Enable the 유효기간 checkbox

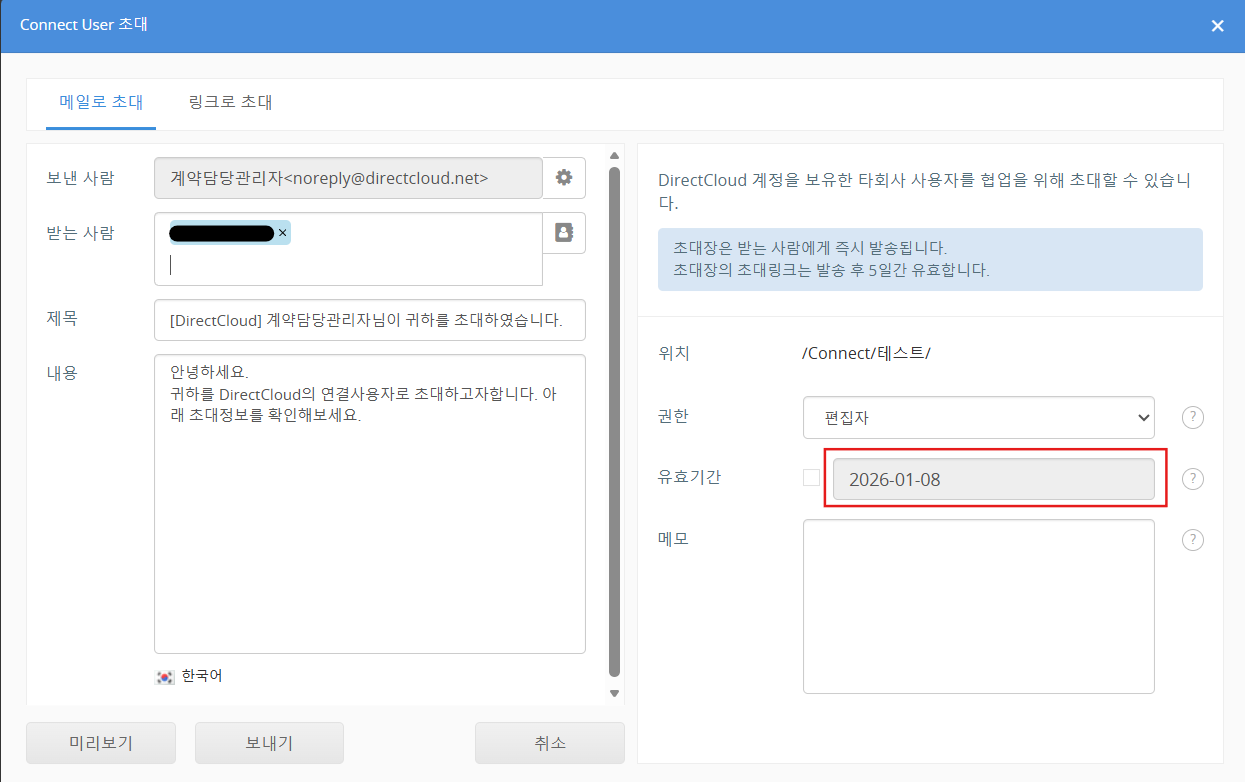[811, 478]
